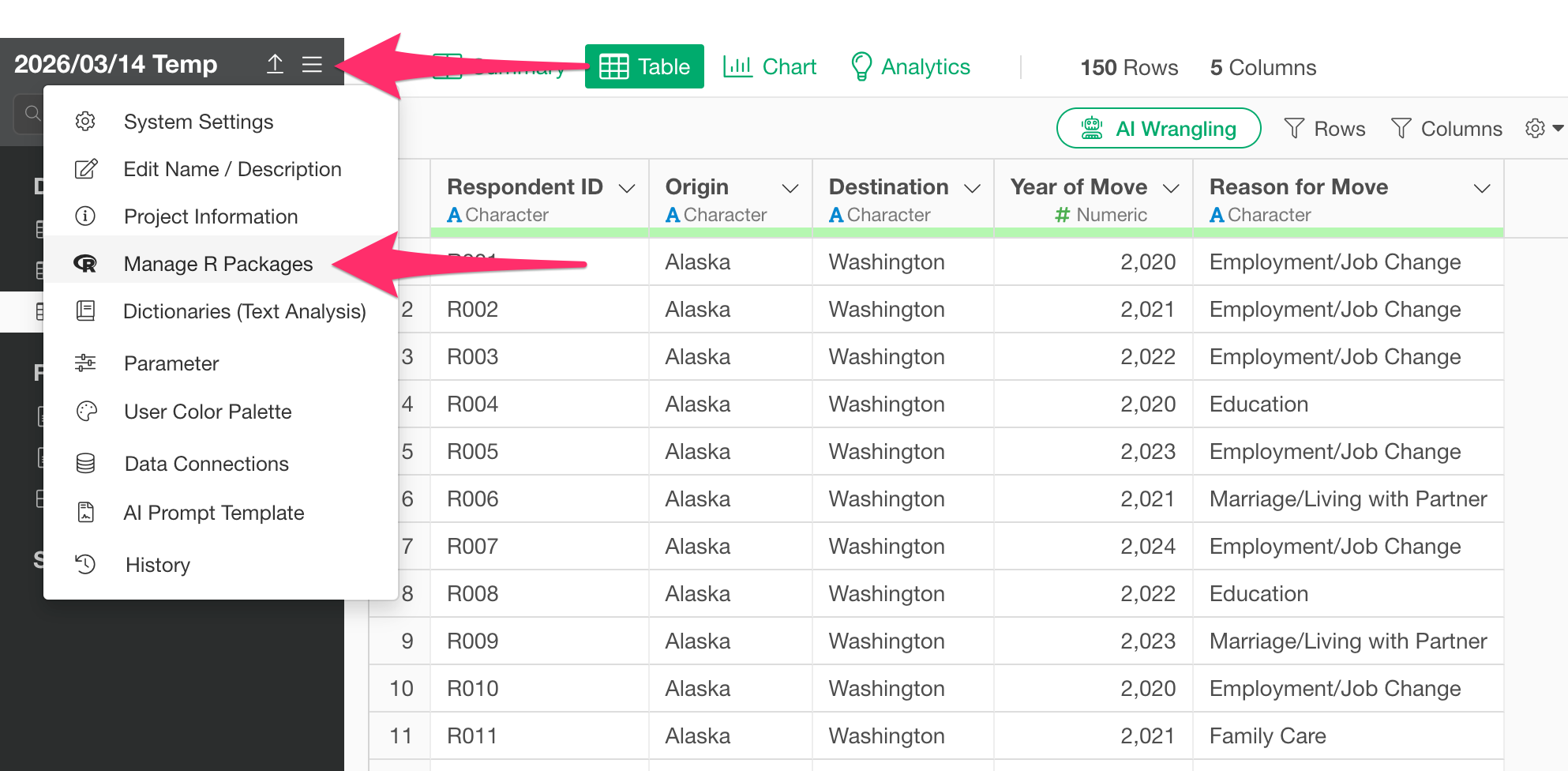
Task: Click the Data Connections database icon
Action: [86, 464]
